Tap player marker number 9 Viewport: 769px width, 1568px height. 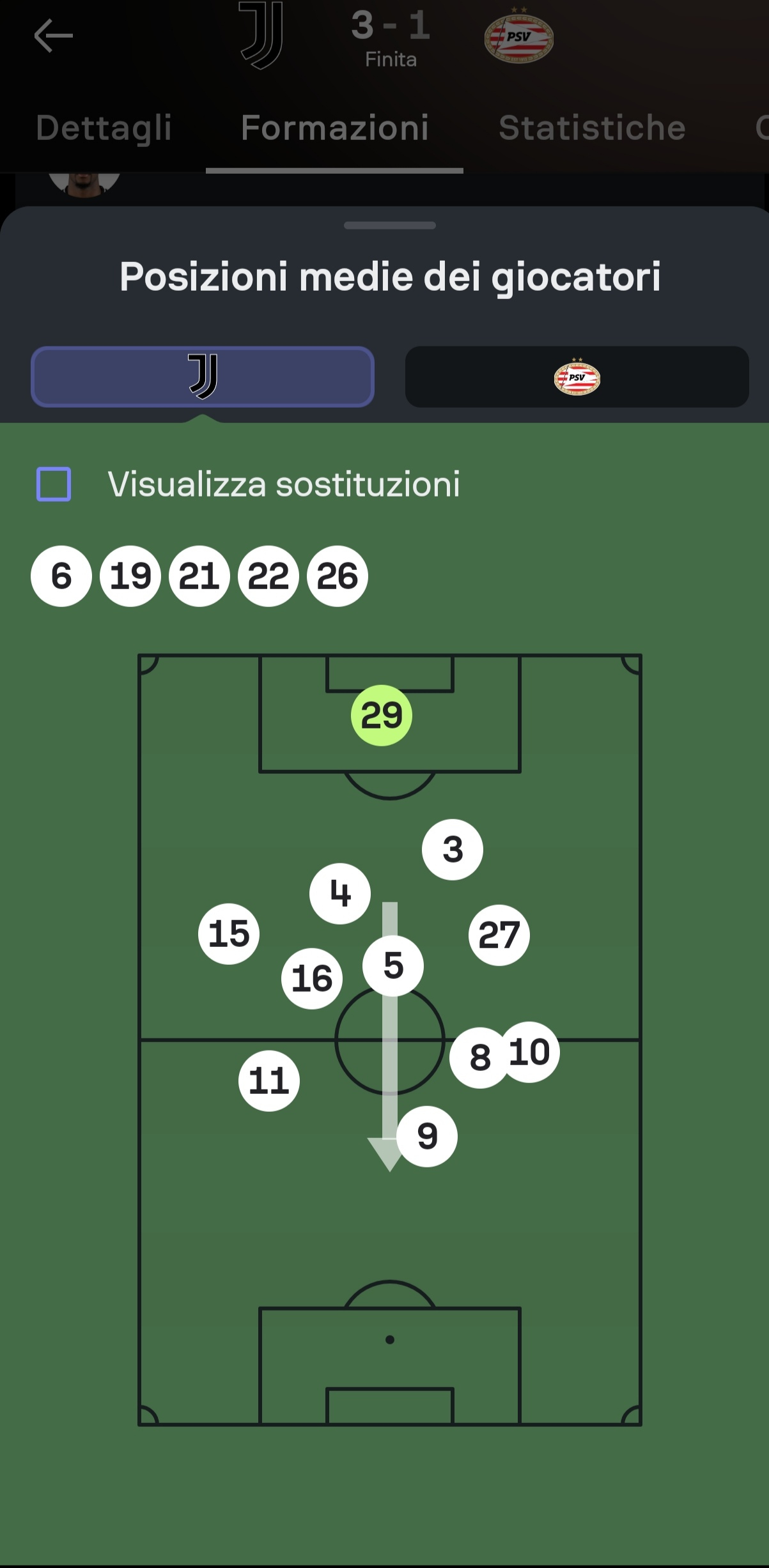tap(427, 1136)
